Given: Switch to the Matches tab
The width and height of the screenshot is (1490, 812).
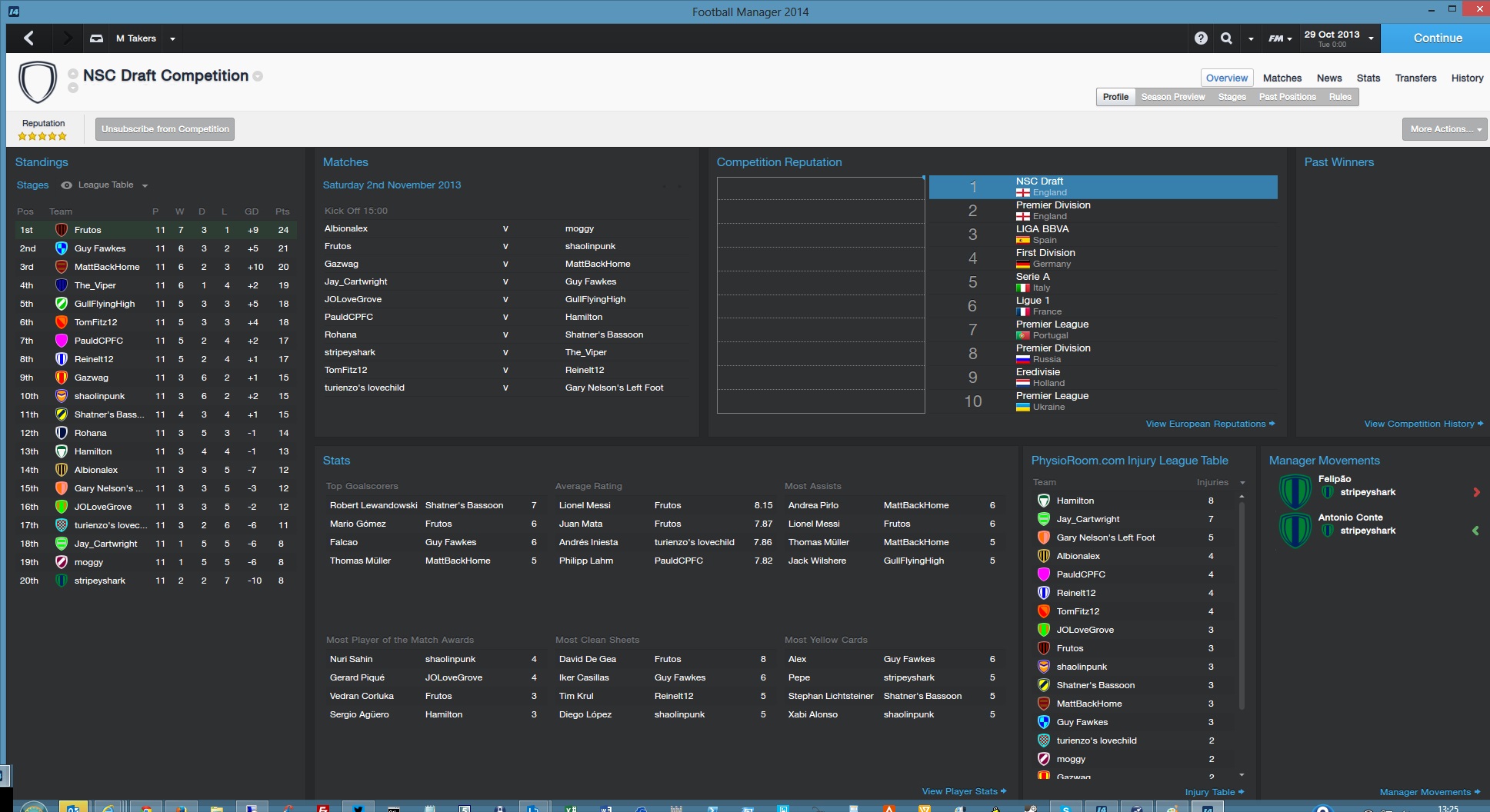Looking at the screenshot, I should coord(1282,78).
